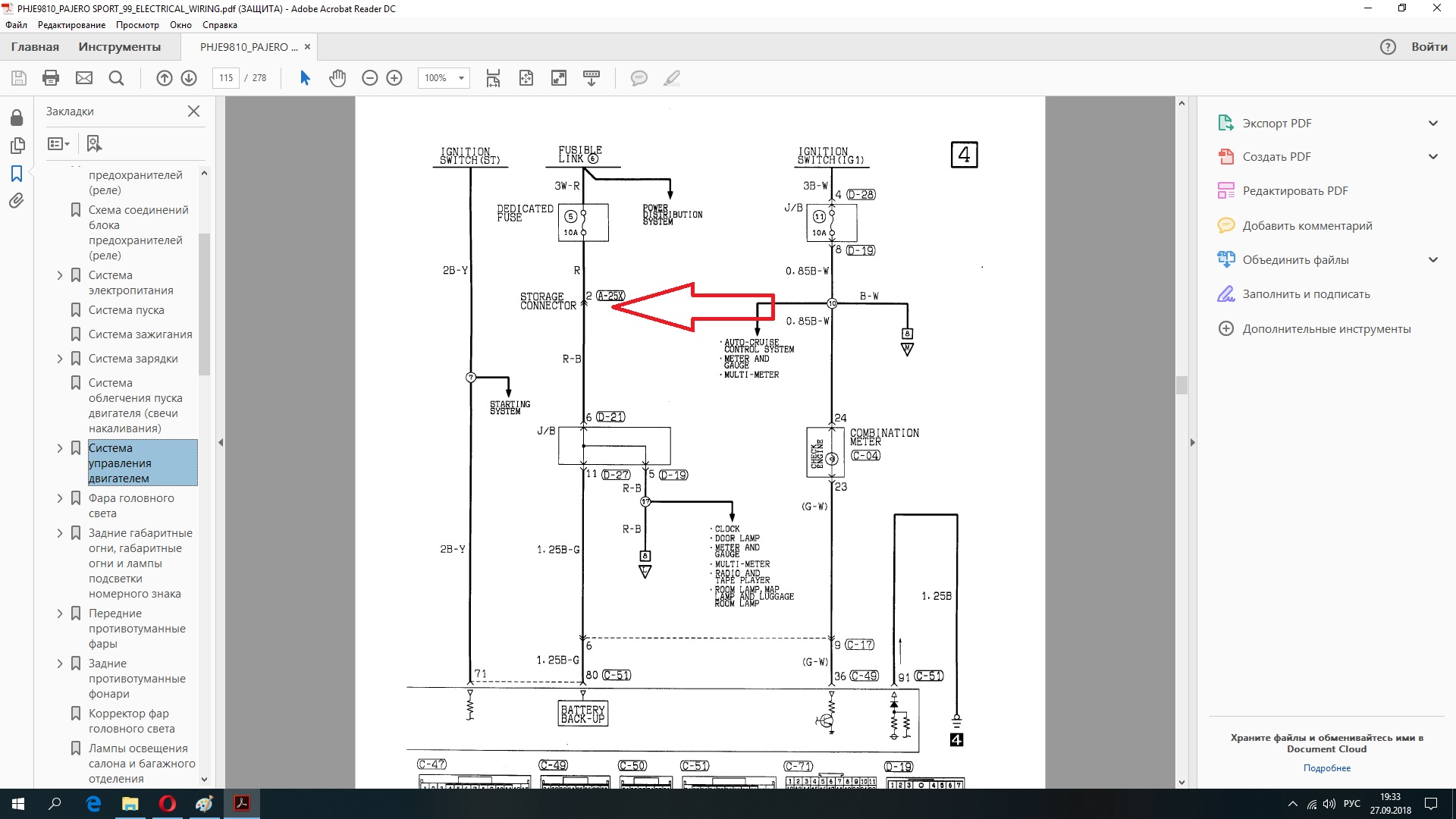Click the zoom out minus button
This screenshot has width=1456, height=819.
(x=370, y=77)
